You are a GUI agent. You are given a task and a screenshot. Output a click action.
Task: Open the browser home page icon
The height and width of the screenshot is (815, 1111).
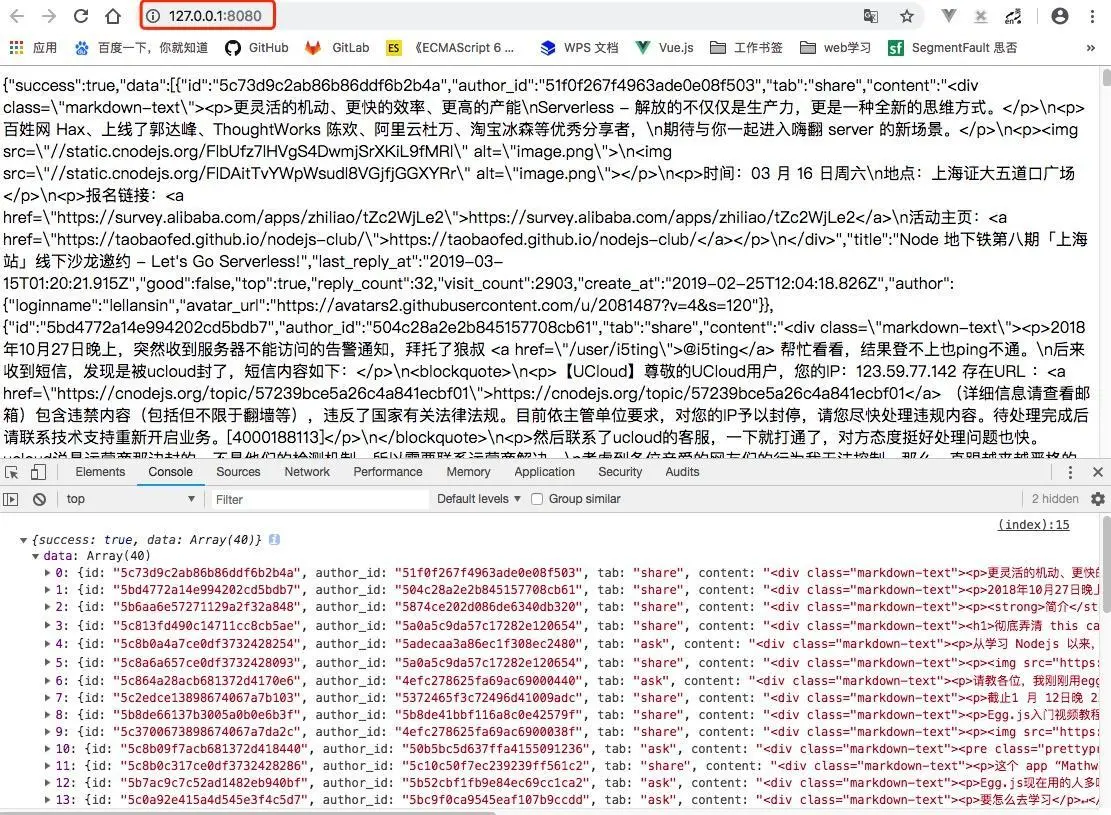(113, 16)
